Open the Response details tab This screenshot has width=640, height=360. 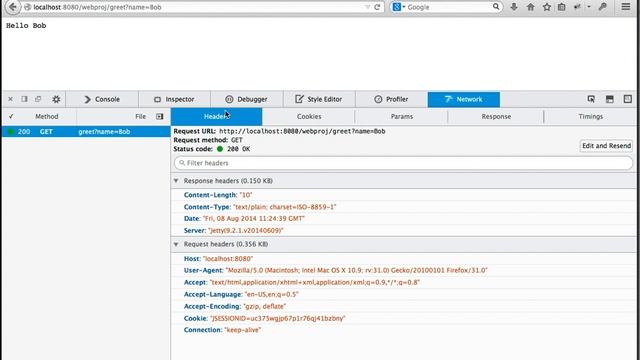[496, 116]
